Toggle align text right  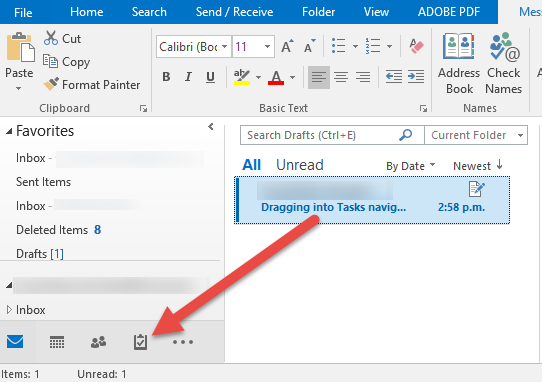pos(363,77)
